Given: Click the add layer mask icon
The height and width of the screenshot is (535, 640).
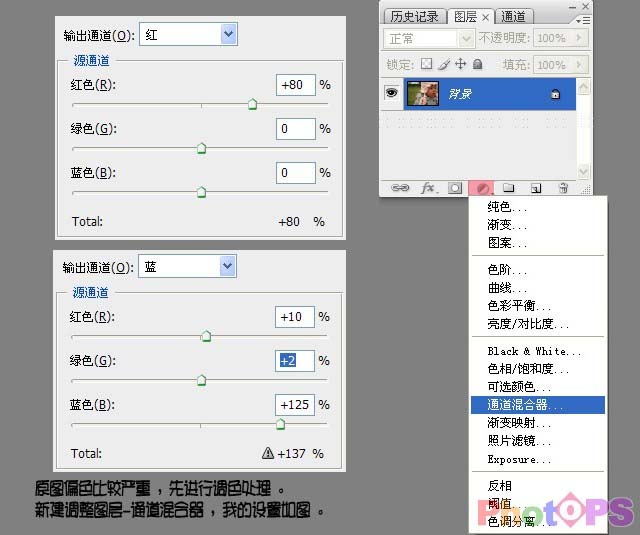Looking at the screenshot, I should (x=455, y=187).
